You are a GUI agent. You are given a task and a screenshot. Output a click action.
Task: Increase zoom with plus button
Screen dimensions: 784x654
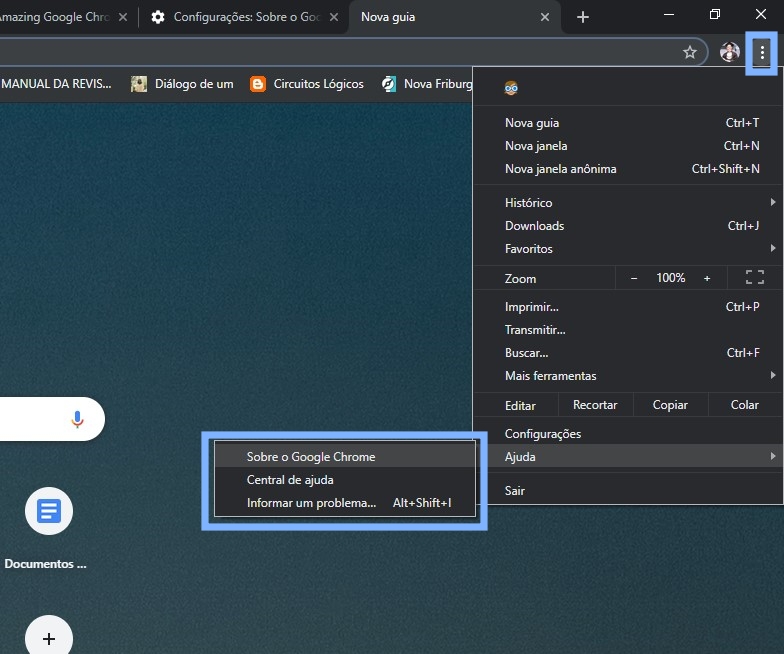point(707,278)
